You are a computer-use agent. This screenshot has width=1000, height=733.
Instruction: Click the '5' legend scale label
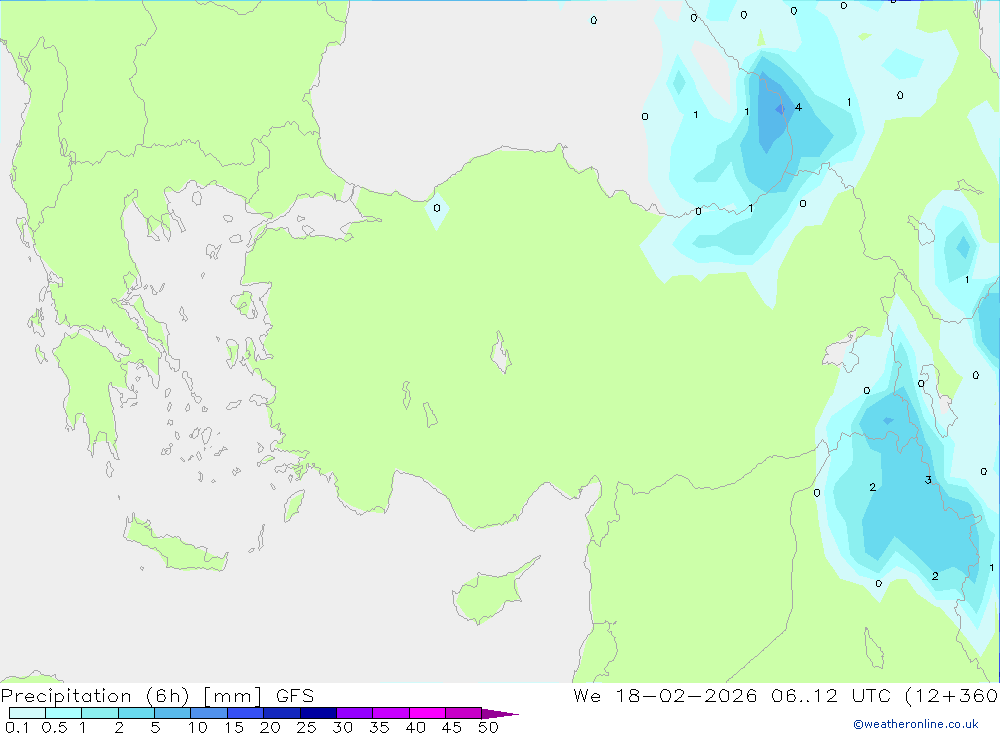point(155,727)
